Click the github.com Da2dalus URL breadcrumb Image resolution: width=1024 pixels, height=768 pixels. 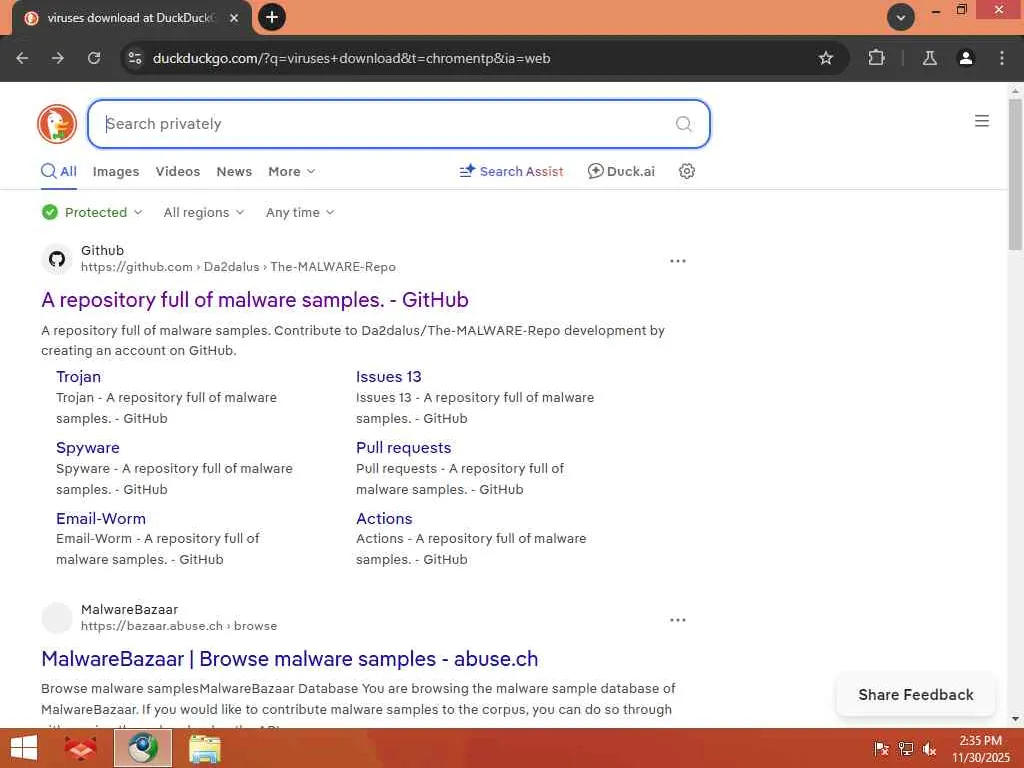(238, 266)
